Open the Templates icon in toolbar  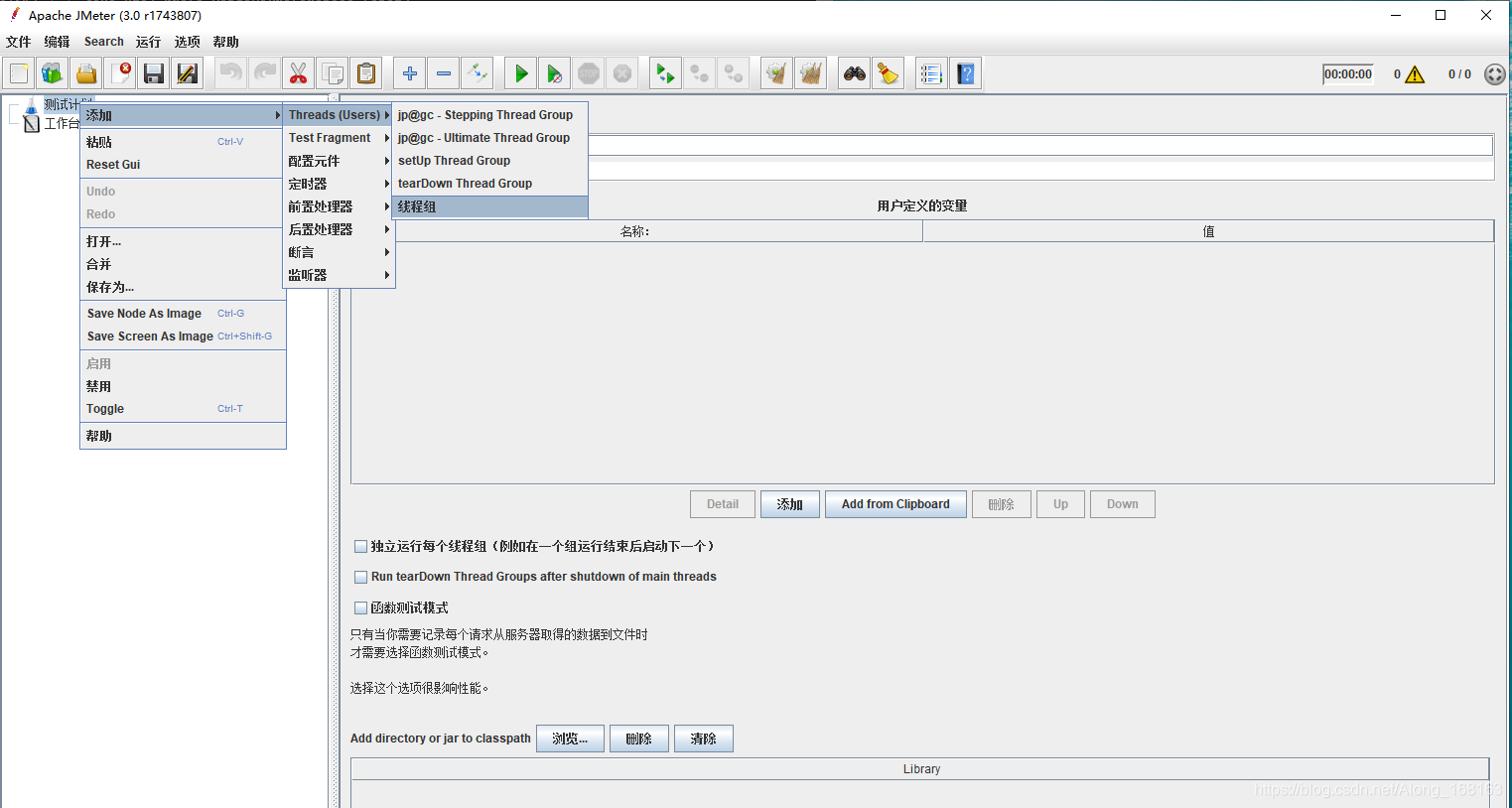53,73
